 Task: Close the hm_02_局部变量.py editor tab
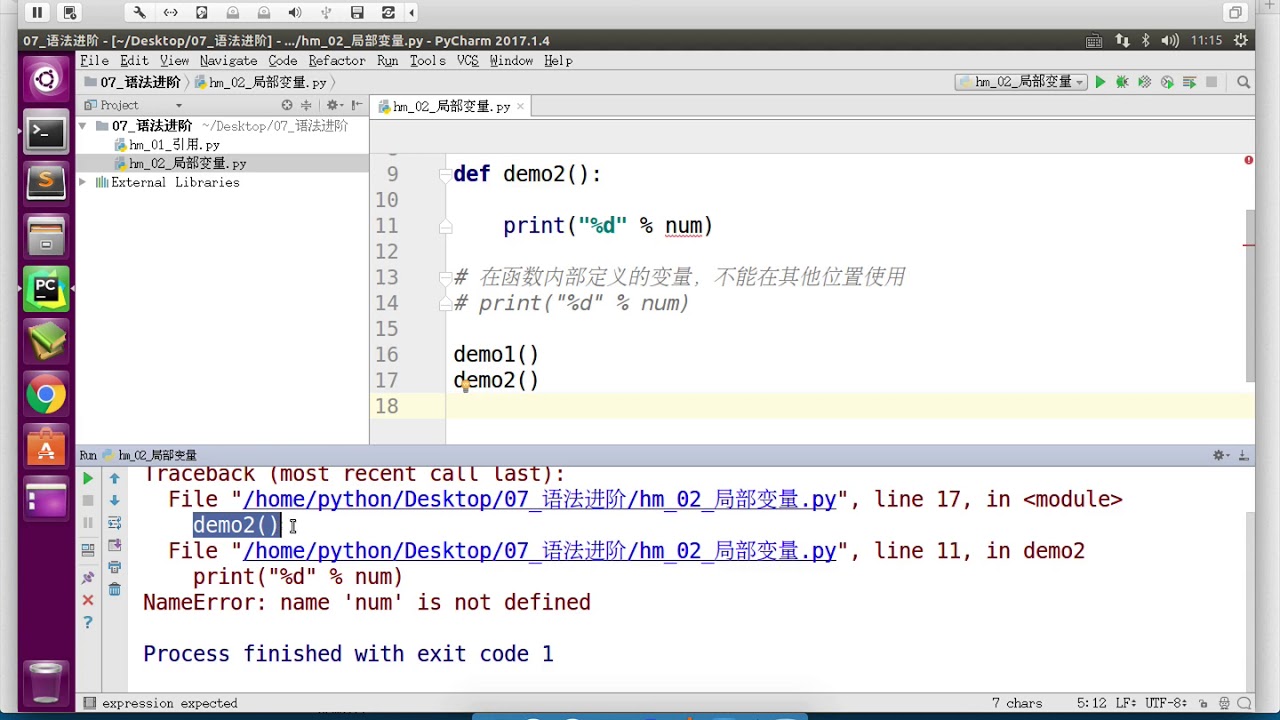point(521,106)
